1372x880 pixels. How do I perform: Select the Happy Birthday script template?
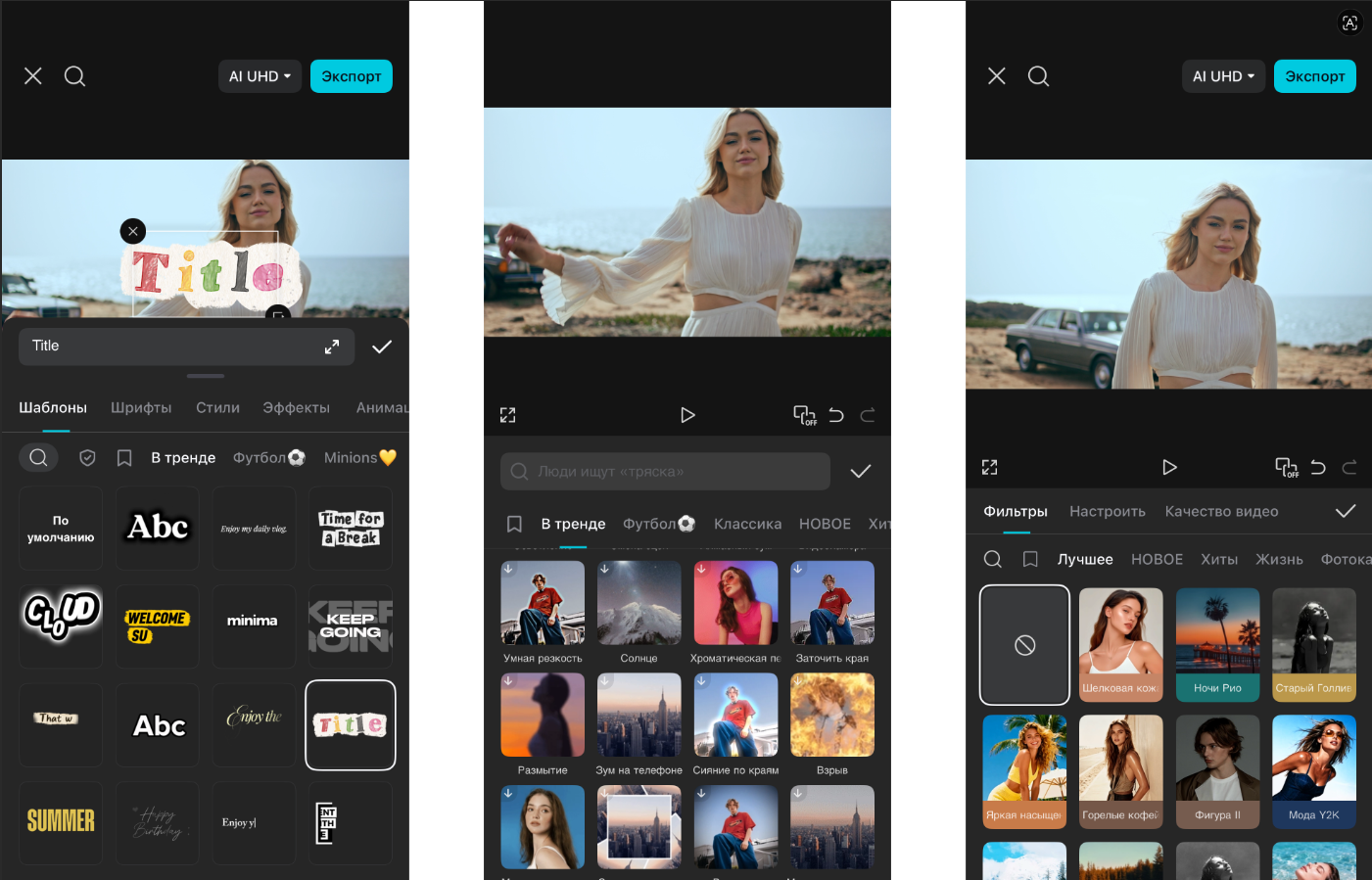coord(157,822)
